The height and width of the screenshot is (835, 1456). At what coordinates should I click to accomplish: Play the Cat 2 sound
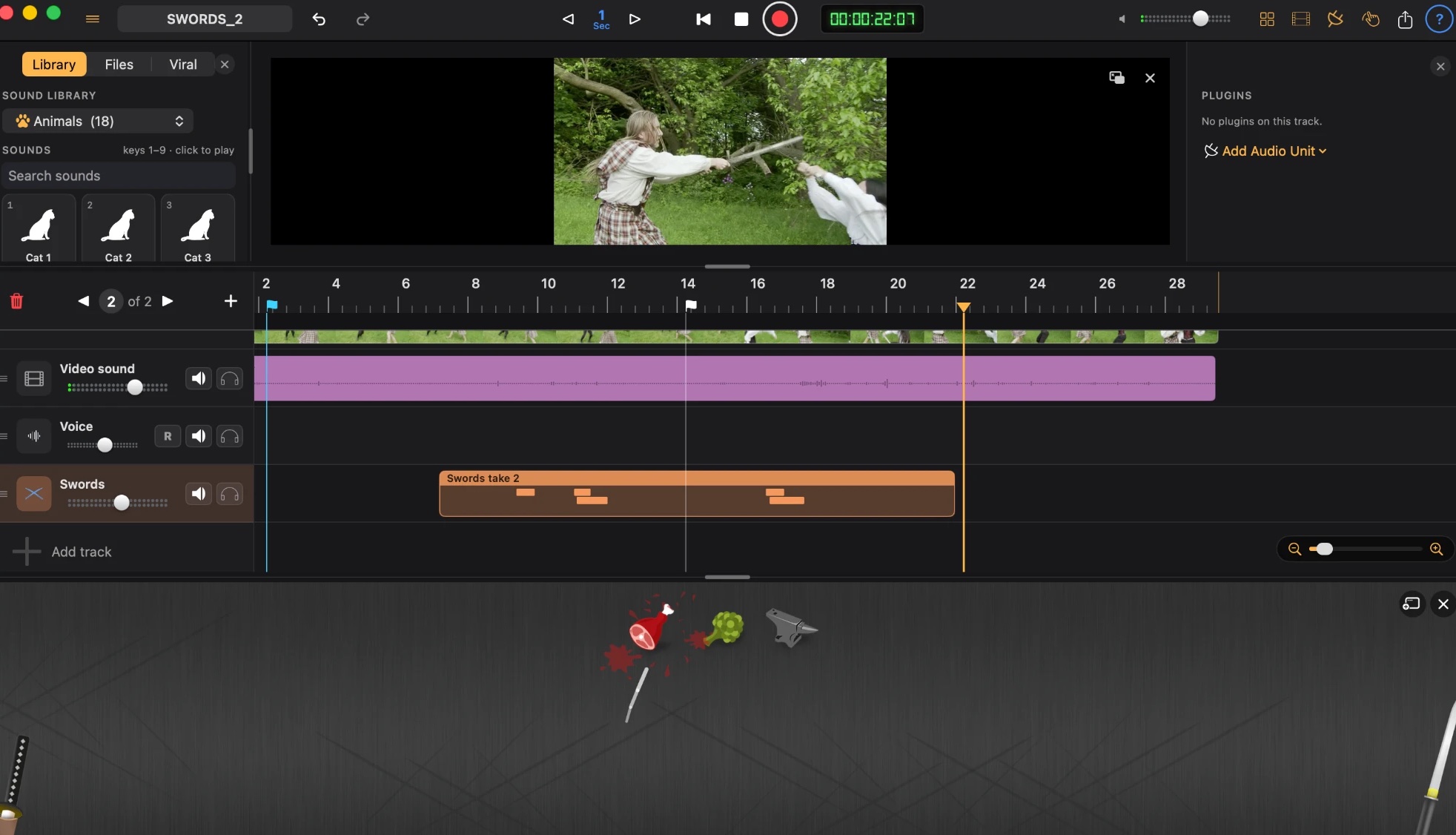(x=119, y=228)
